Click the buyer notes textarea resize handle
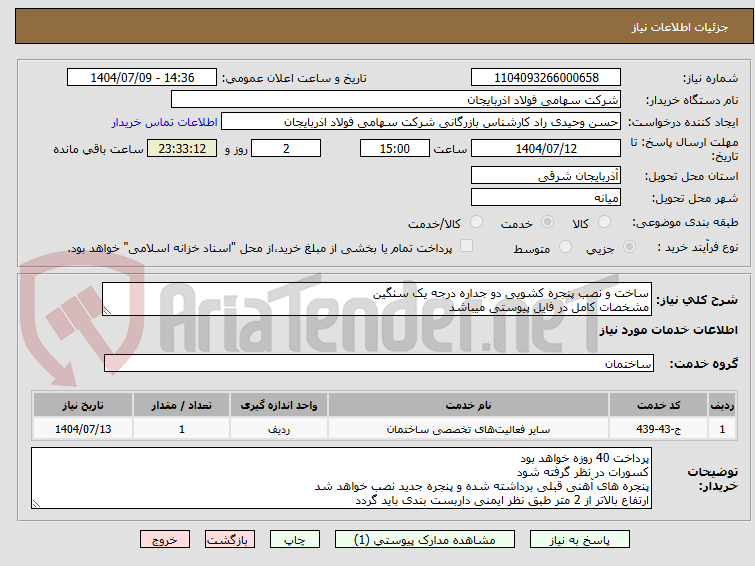 click(36, 504)
